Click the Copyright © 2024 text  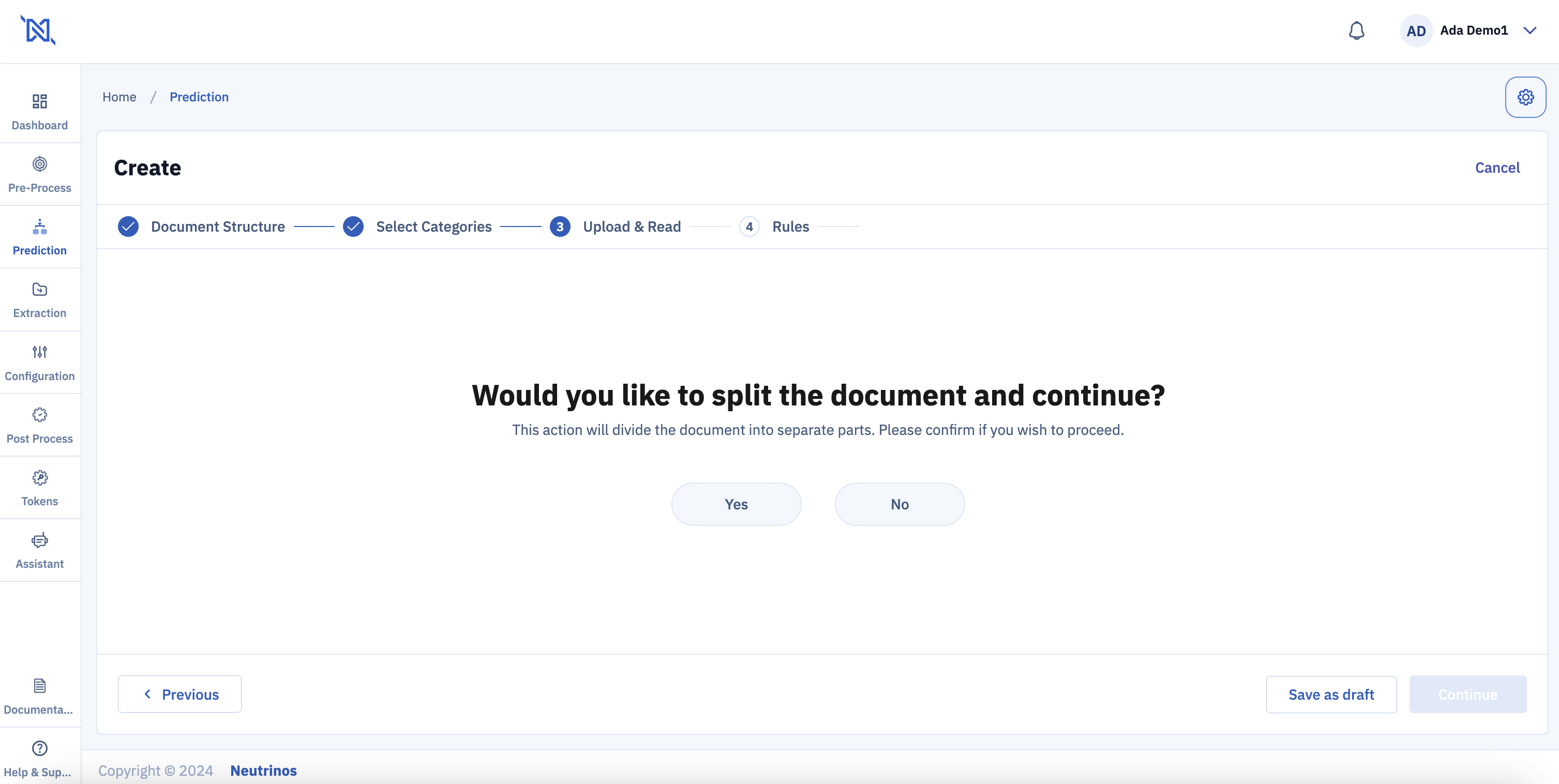coord(156,770)
